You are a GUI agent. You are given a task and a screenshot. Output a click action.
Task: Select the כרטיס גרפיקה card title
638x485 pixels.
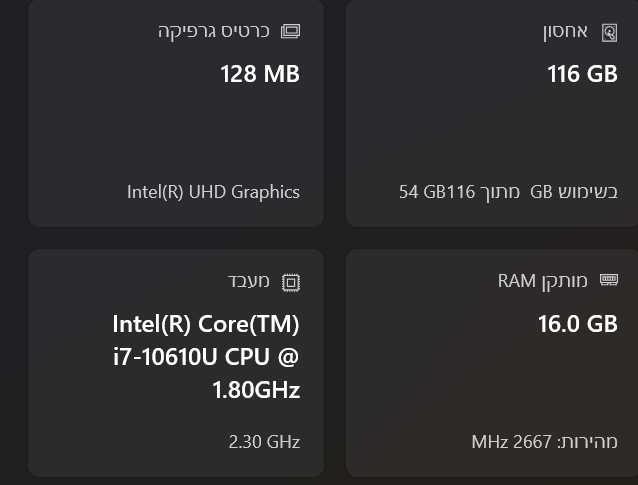[214, 31]
